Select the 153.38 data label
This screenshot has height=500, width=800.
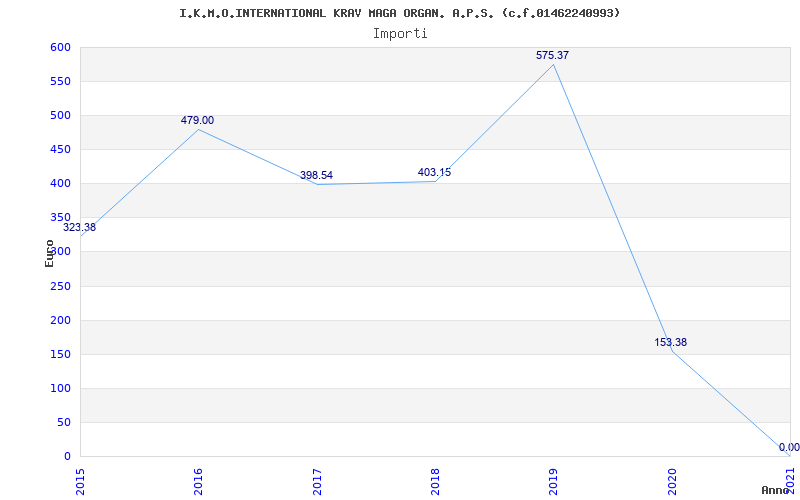670,342
